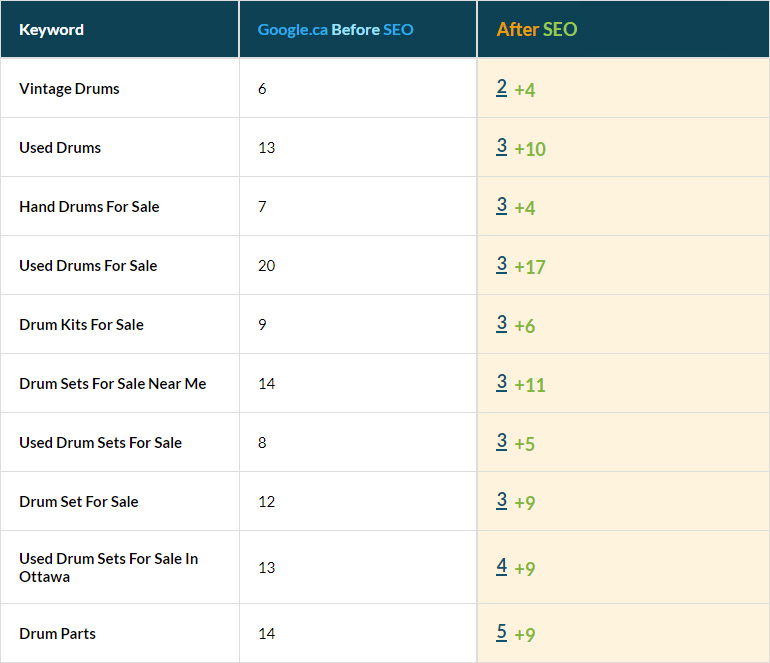Open the rank link for Hand Drums For Sale
This screenshot has height=663, width=770.
click(x=501, y=206)
